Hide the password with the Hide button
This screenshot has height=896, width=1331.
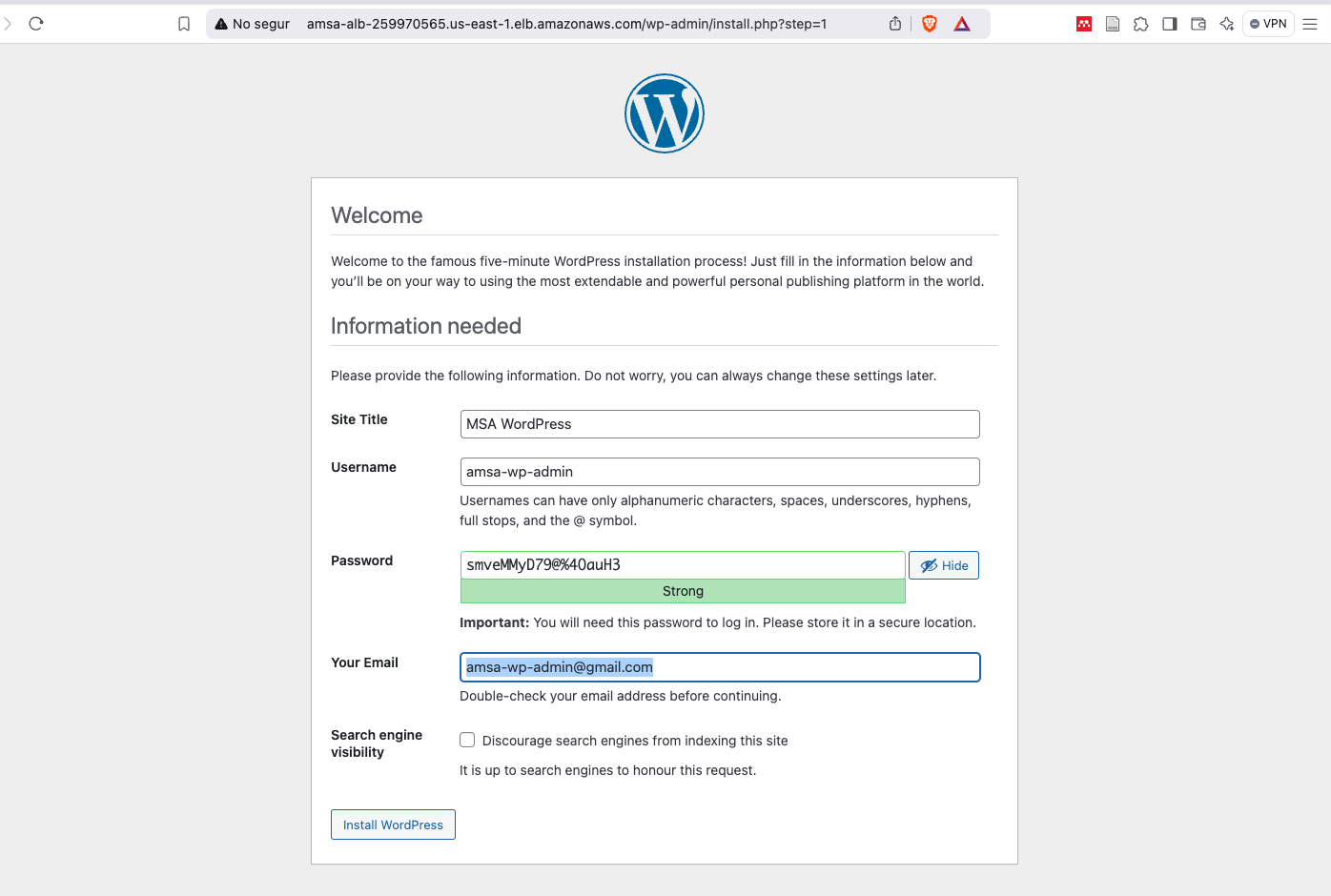[944, 565]
